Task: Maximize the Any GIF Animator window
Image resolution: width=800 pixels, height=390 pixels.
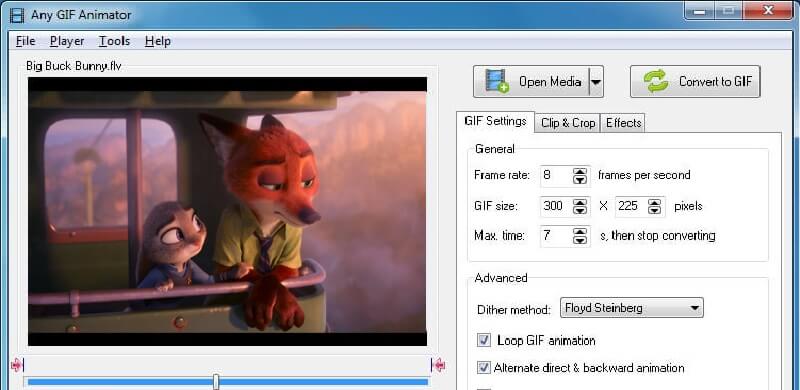Action: click(729, 10)
